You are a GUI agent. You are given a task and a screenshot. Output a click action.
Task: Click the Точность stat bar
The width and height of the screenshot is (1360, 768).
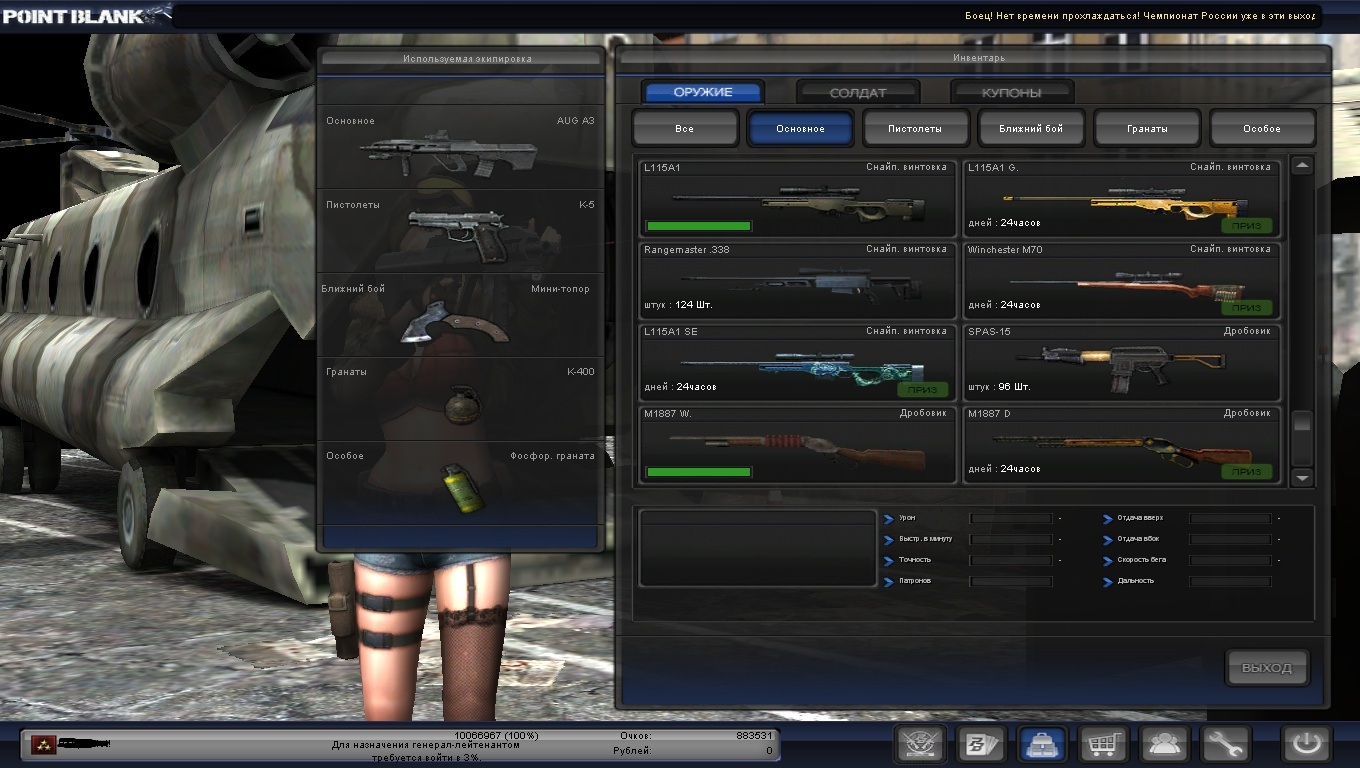pos(1011,560)
